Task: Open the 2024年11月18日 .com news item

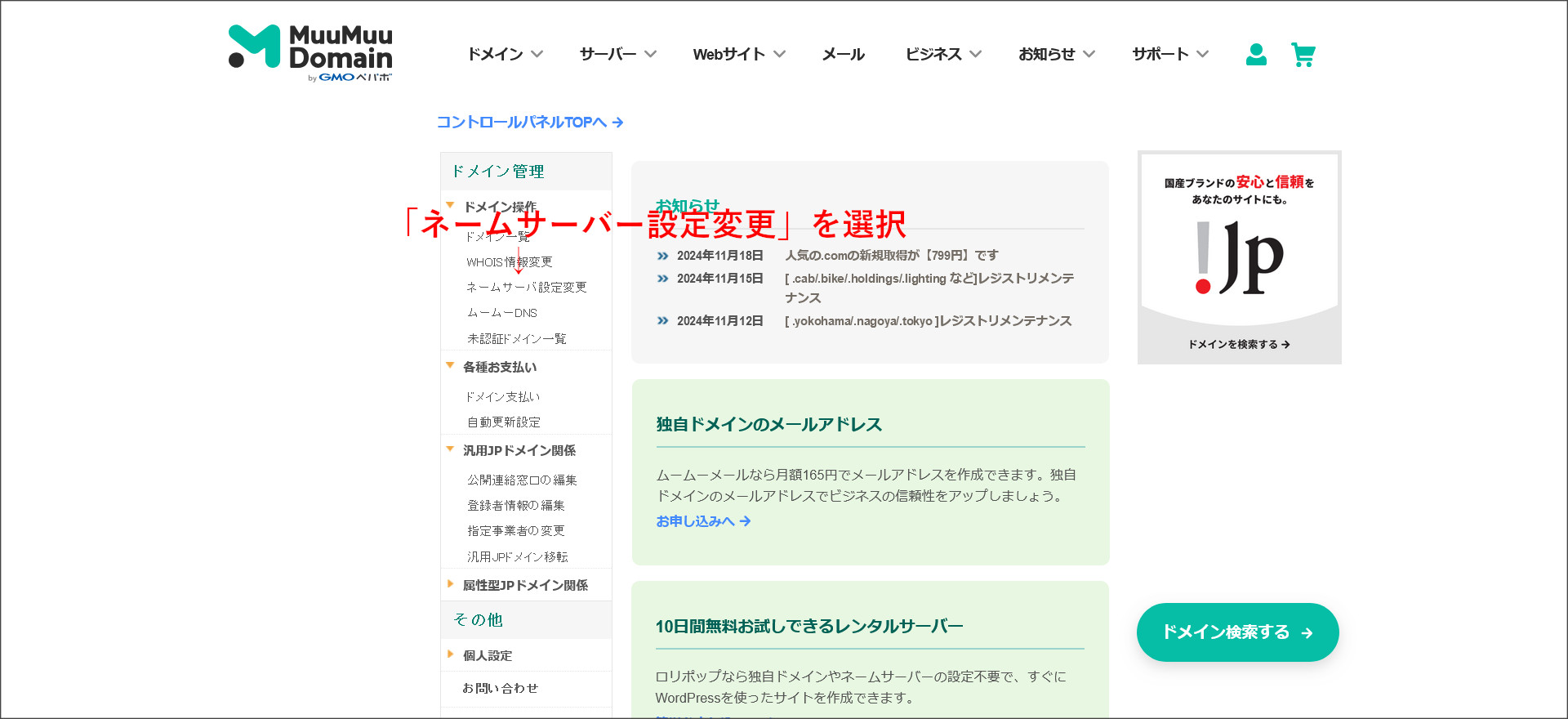Action: (892, 255)
